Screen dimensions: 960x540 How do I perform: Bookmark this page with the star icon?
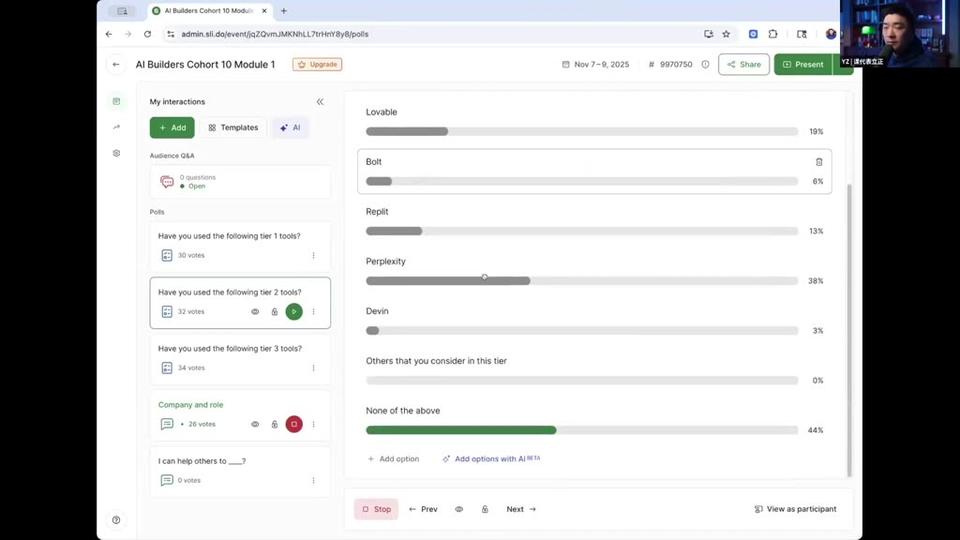(726, 34)
